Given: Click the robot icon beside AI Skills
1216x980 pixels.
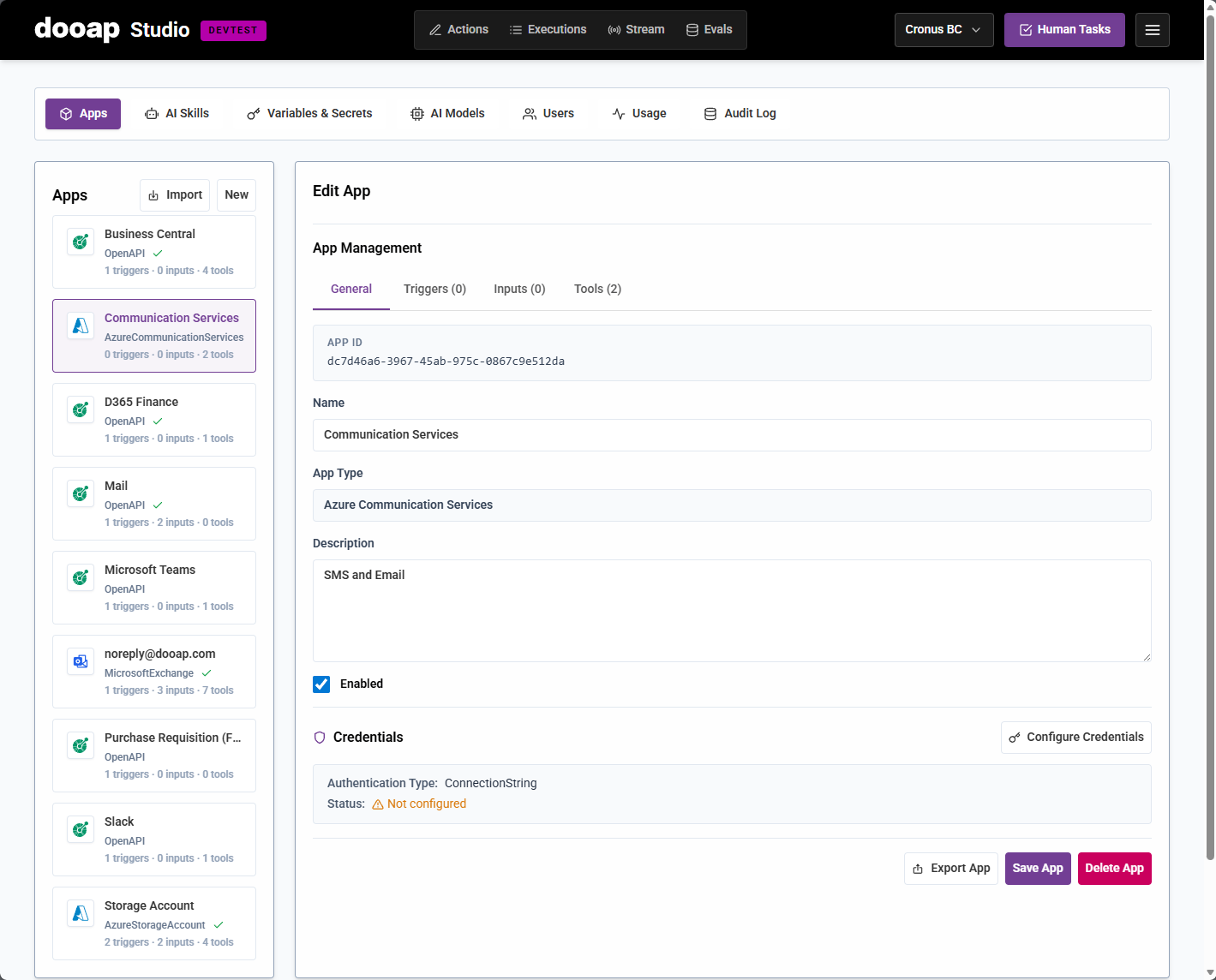Looking at the screenshot, I should [152, 114].
